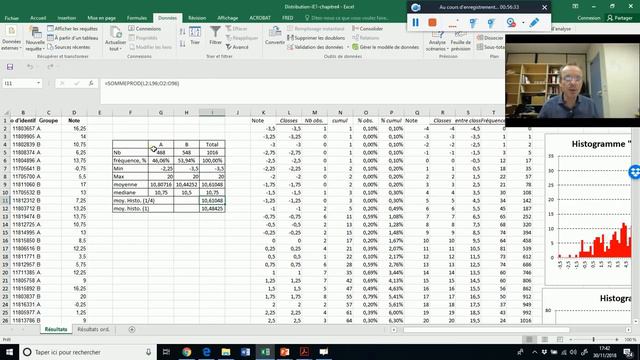Open Word from the taskbar
Viewport: 640px width, 360px height.
245,352
